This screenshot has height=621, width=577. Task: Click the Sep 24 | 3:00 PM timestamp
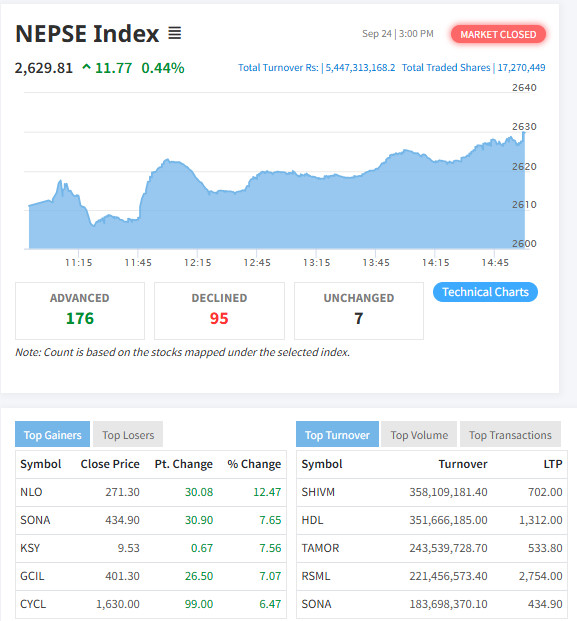pos(398,34)
